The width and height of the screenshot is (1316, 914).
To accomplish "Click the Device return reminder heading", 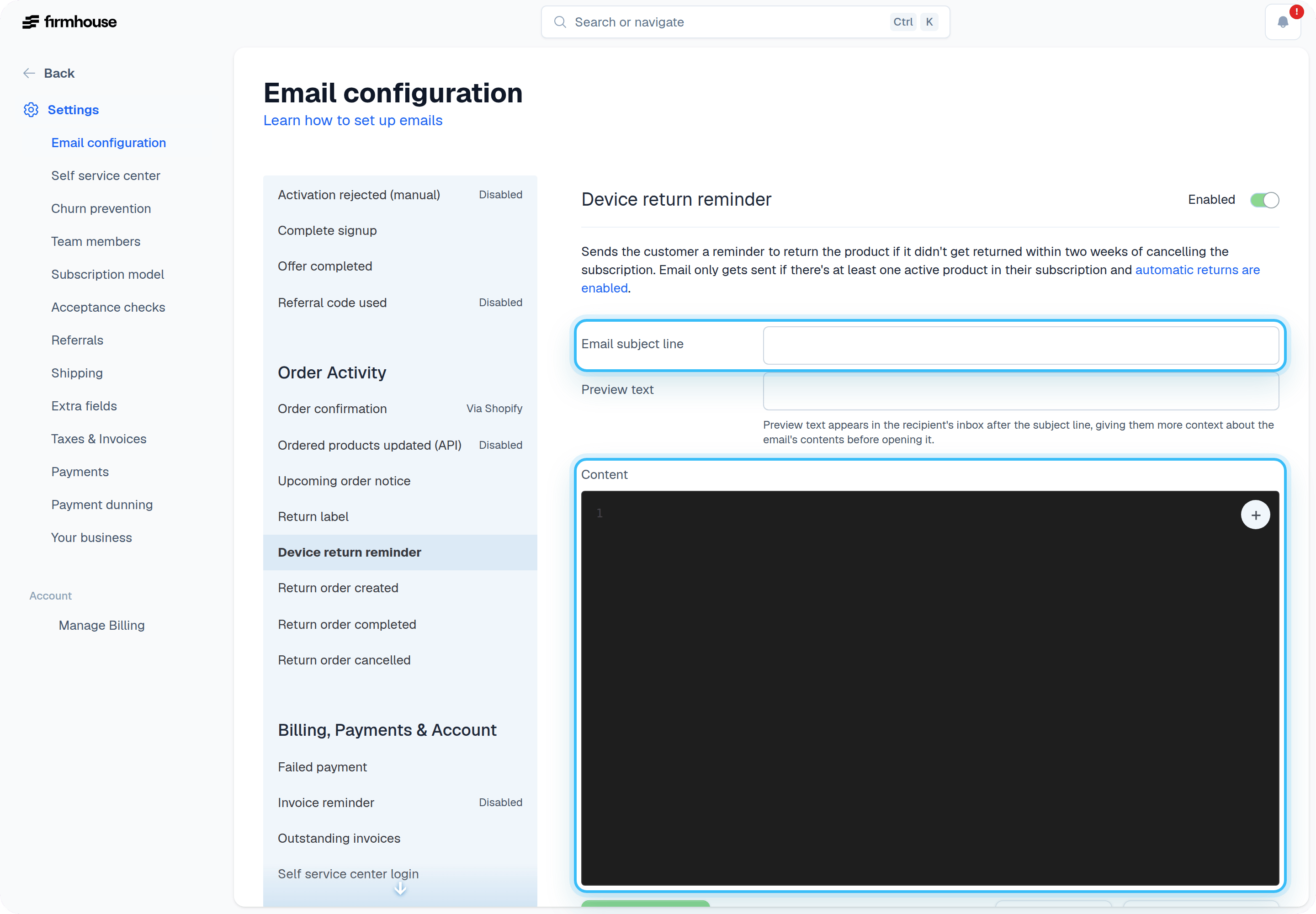I will (676, 199).
